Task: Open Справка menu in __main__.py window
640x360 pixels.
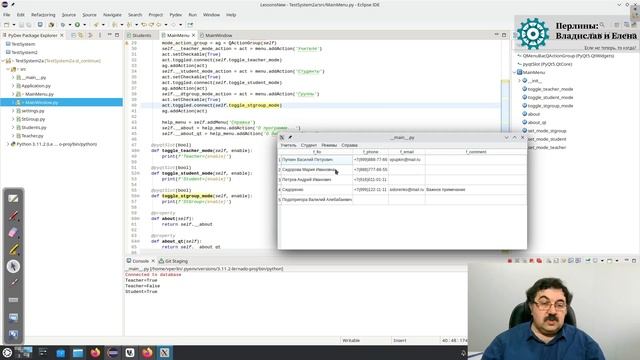Action: (x=349, y=145)
